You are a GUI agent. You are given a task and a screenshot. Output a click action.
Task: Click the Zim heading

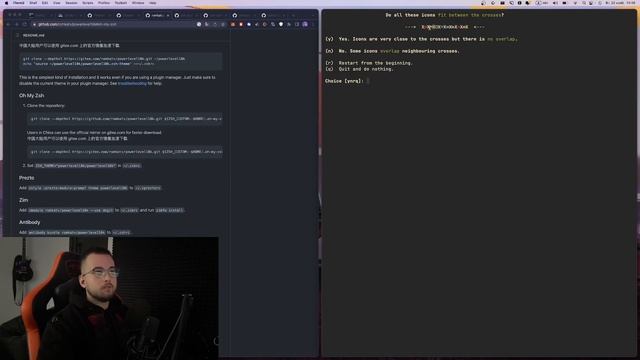click(23, 200)
